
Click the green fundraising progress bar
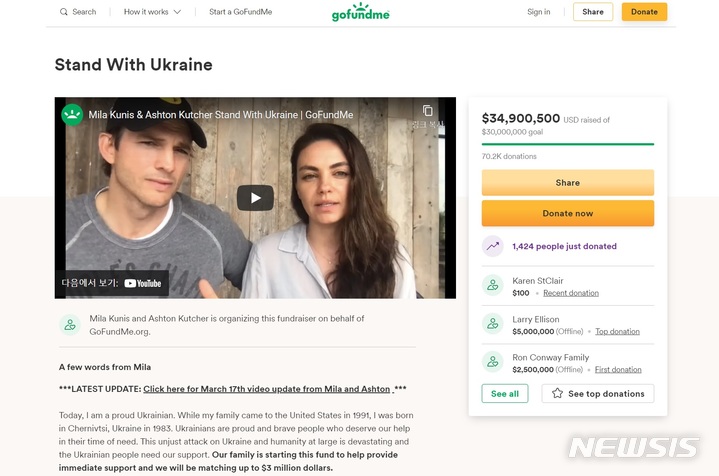point(567,144)
